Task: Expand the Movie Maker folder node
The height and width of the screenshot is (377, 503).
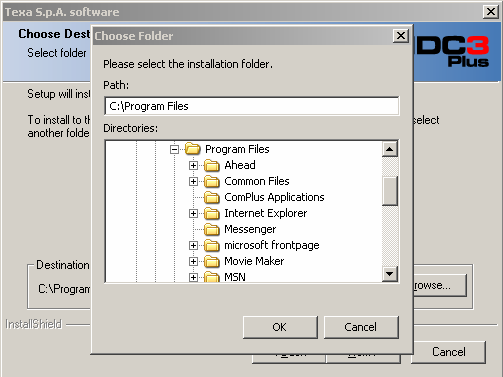Action: pyautogui.click(x=193, y=261)
